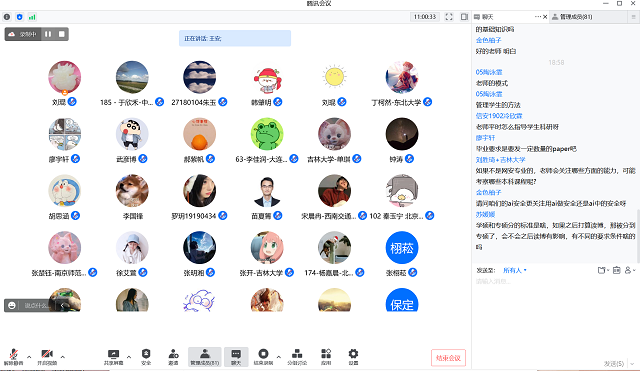
Task: Click the red End Meeting button
Action: [x=448, y=358]
